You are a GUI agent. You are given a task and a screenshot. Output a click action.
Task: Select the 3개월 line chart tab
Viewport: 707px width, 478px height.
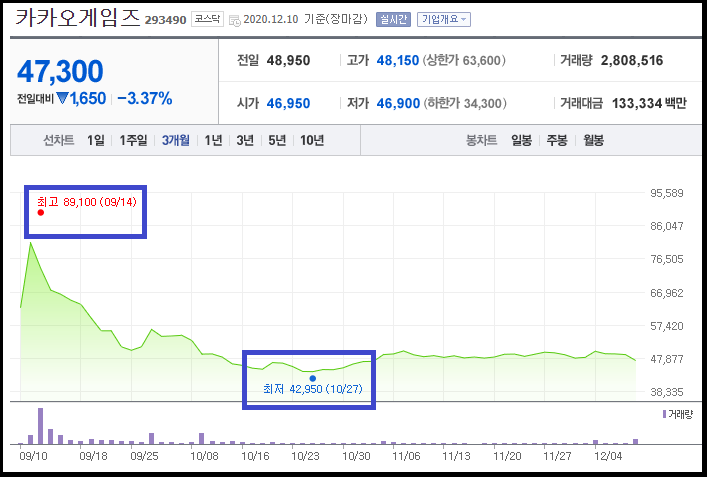176,140
